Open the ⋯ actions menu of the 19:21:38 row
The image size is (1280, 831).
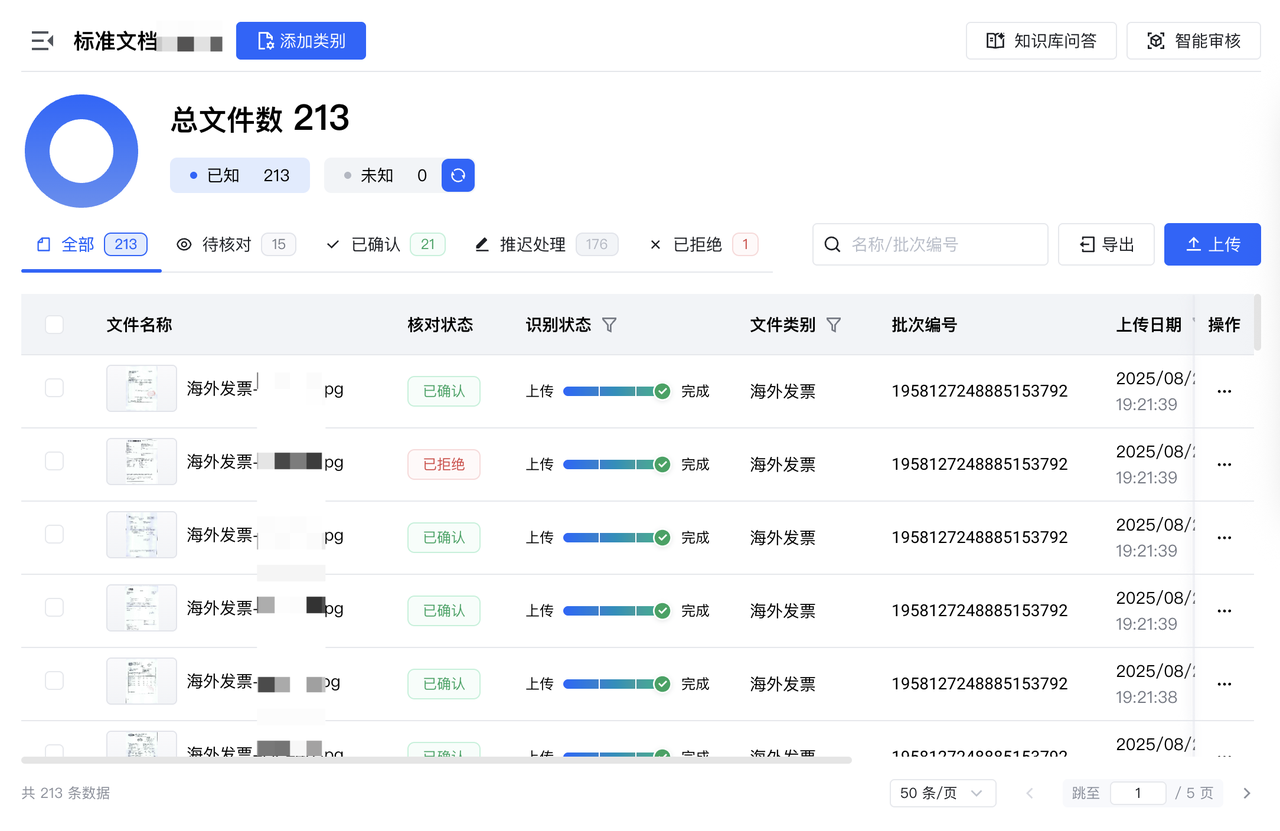coord(1224,683)
